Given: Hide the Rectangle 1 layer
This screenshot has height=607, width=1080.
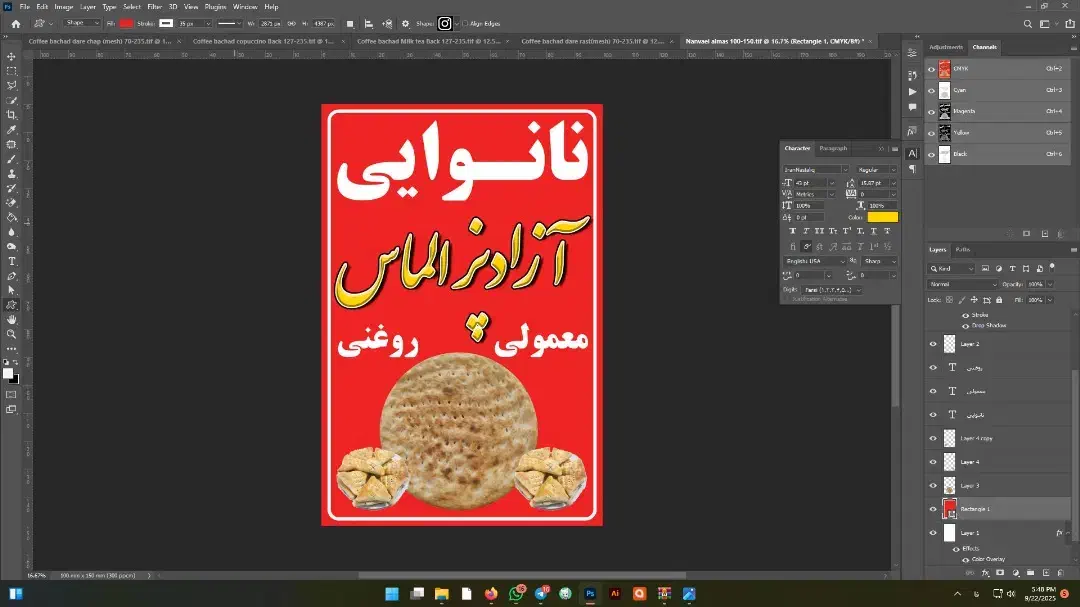Looking at the screenshot, I should [933, 509].
